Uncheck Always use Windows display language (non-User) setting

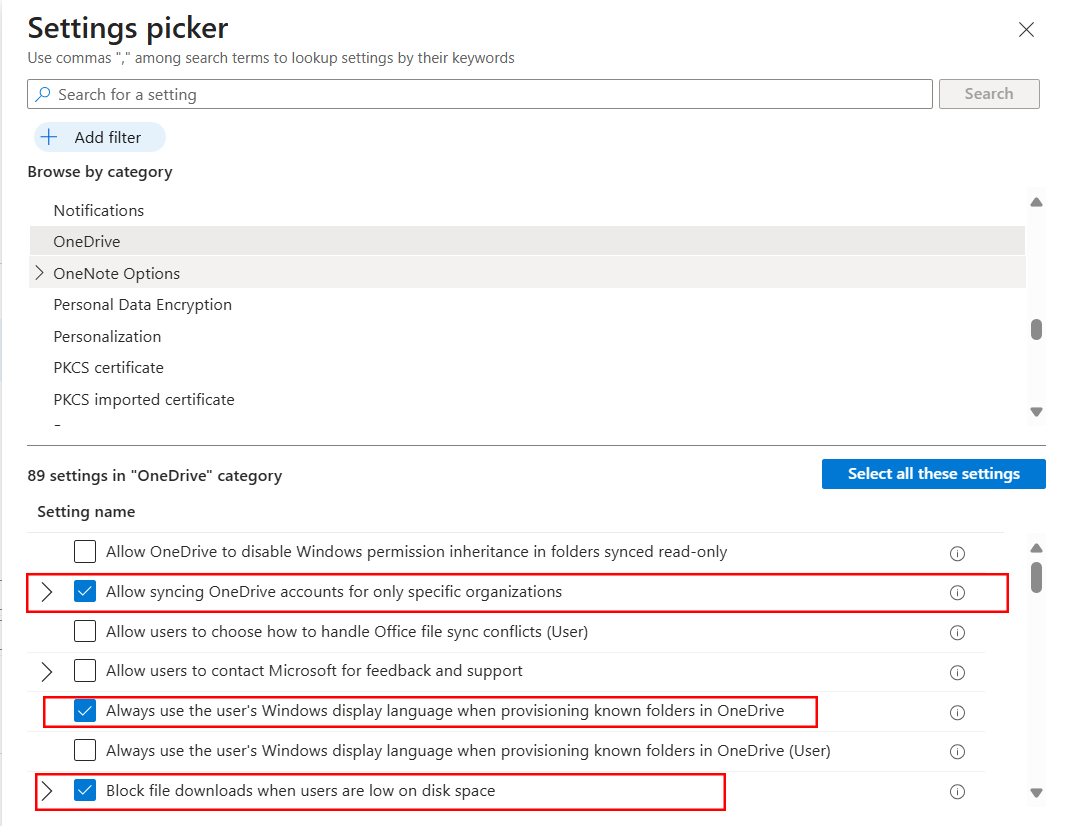pos(85,711)
